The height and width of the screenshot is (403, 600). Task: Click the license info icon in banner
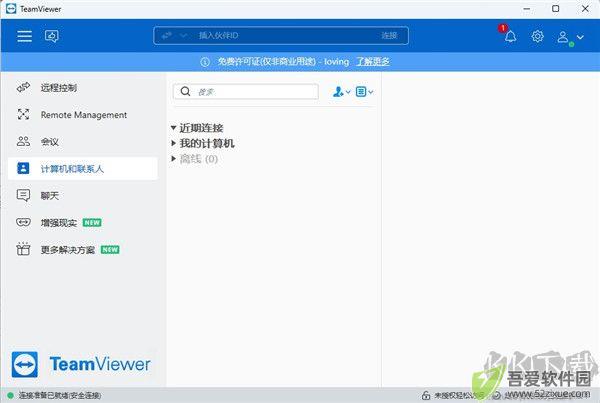pos(205,62)
